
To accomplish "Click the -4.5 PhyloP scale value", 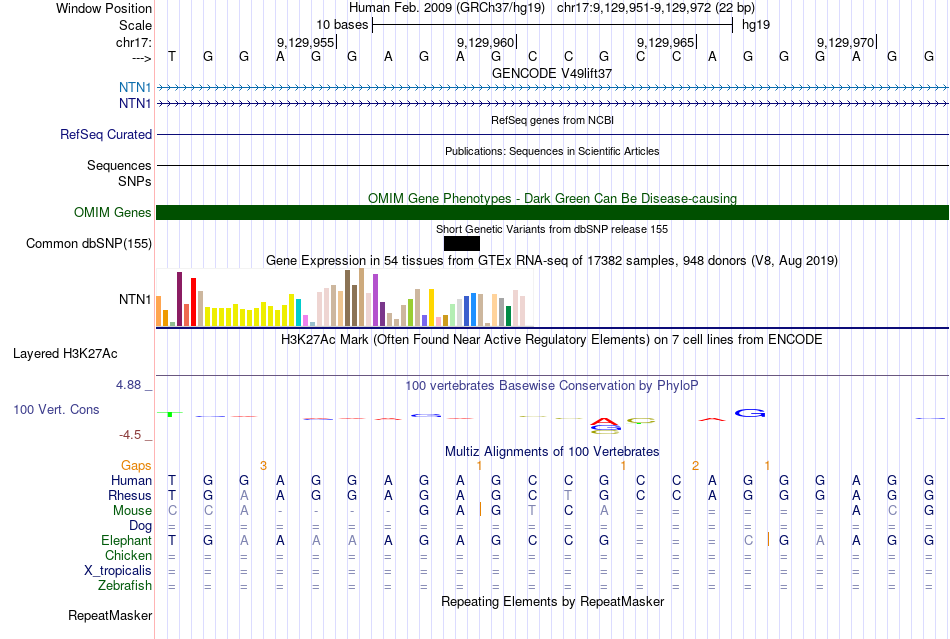I will coord(130,435).
